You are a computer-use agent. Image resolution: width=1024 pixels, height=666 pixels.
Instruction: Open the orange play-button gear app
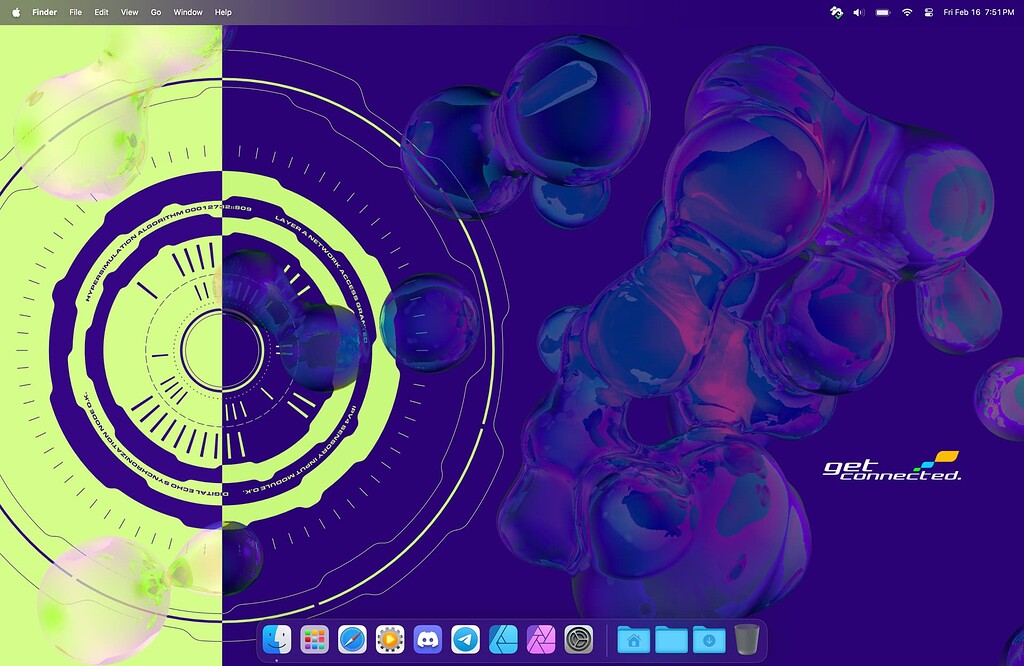point(390,639)
